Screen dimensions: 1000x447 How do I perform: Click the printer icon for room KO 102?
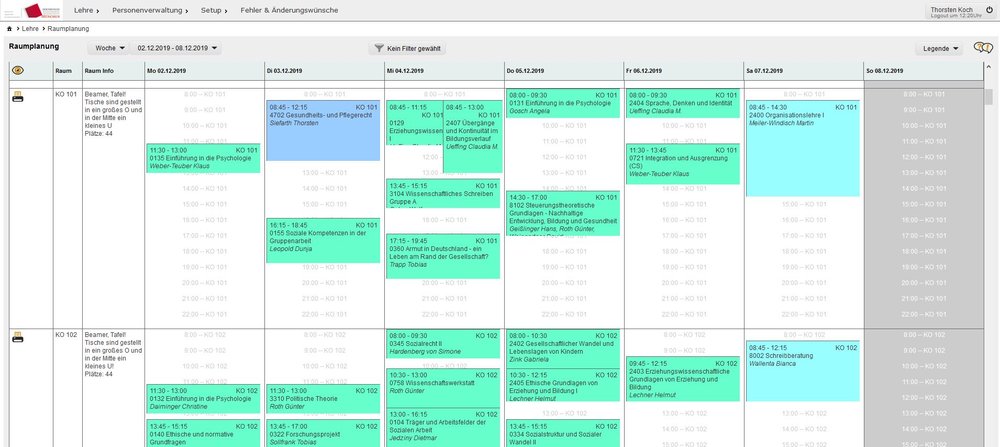pyautogui.click(x=17, y=337)
